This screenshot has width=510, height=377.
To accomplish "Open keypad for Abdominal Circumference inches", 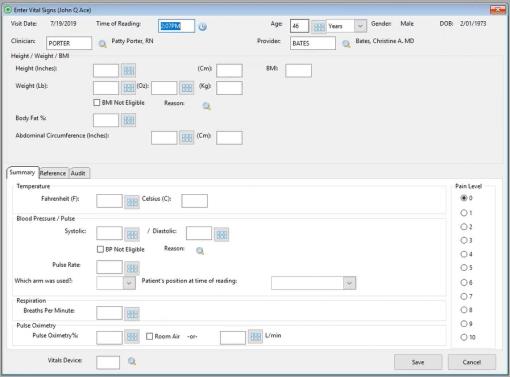I will coord(187,138).
